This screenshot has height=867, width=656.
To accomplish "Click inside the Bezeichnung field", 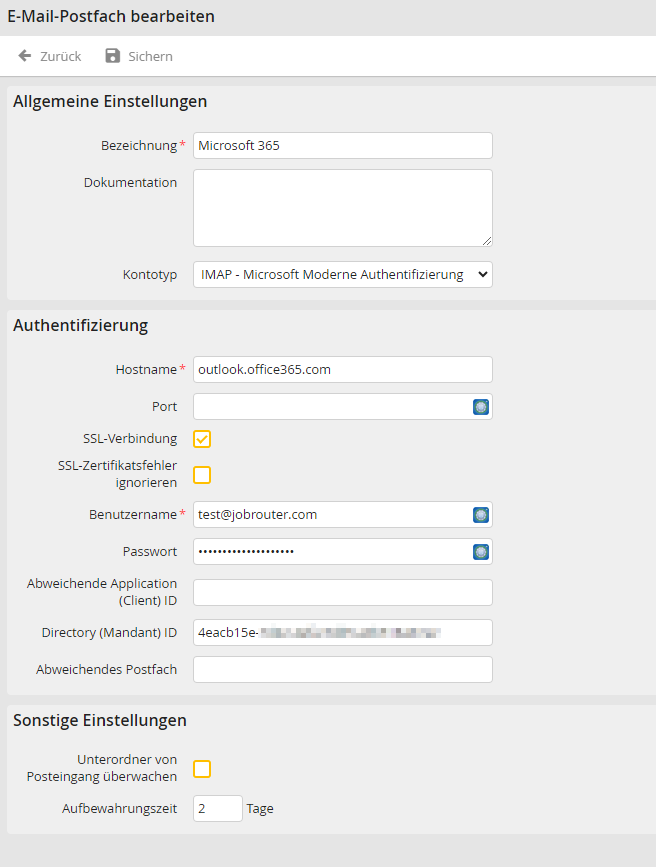I will coord(342,145).
